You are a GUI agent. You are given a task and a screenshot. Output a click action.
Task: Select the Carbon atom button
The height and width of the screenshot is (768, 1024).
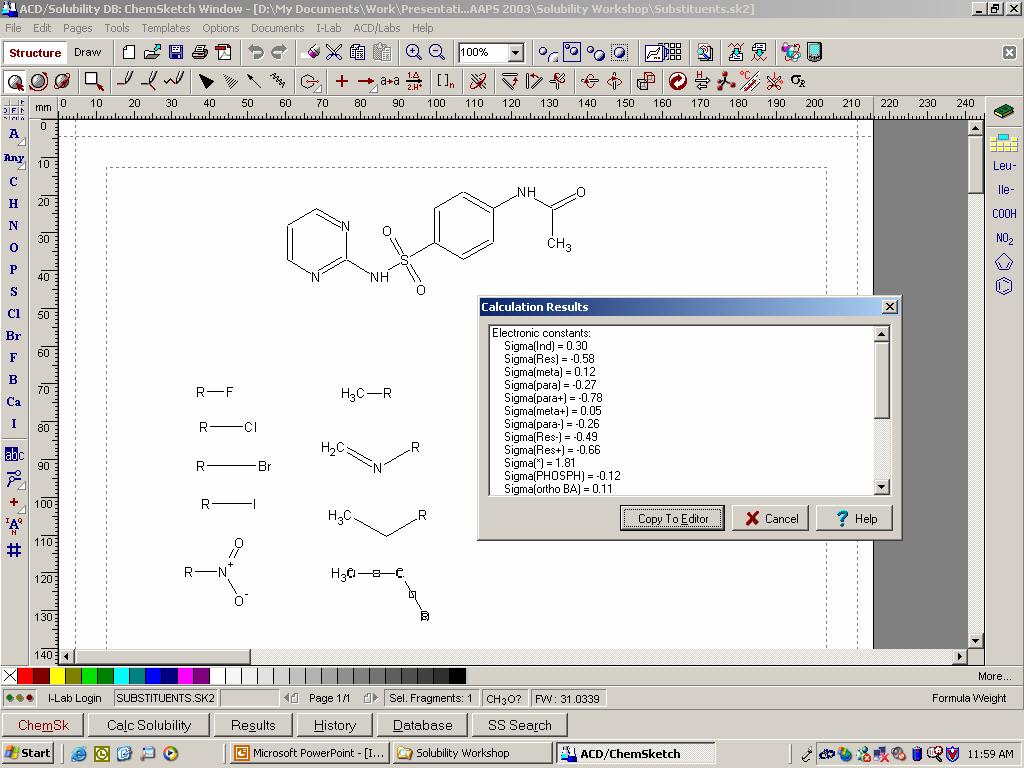tap(13, 182)
